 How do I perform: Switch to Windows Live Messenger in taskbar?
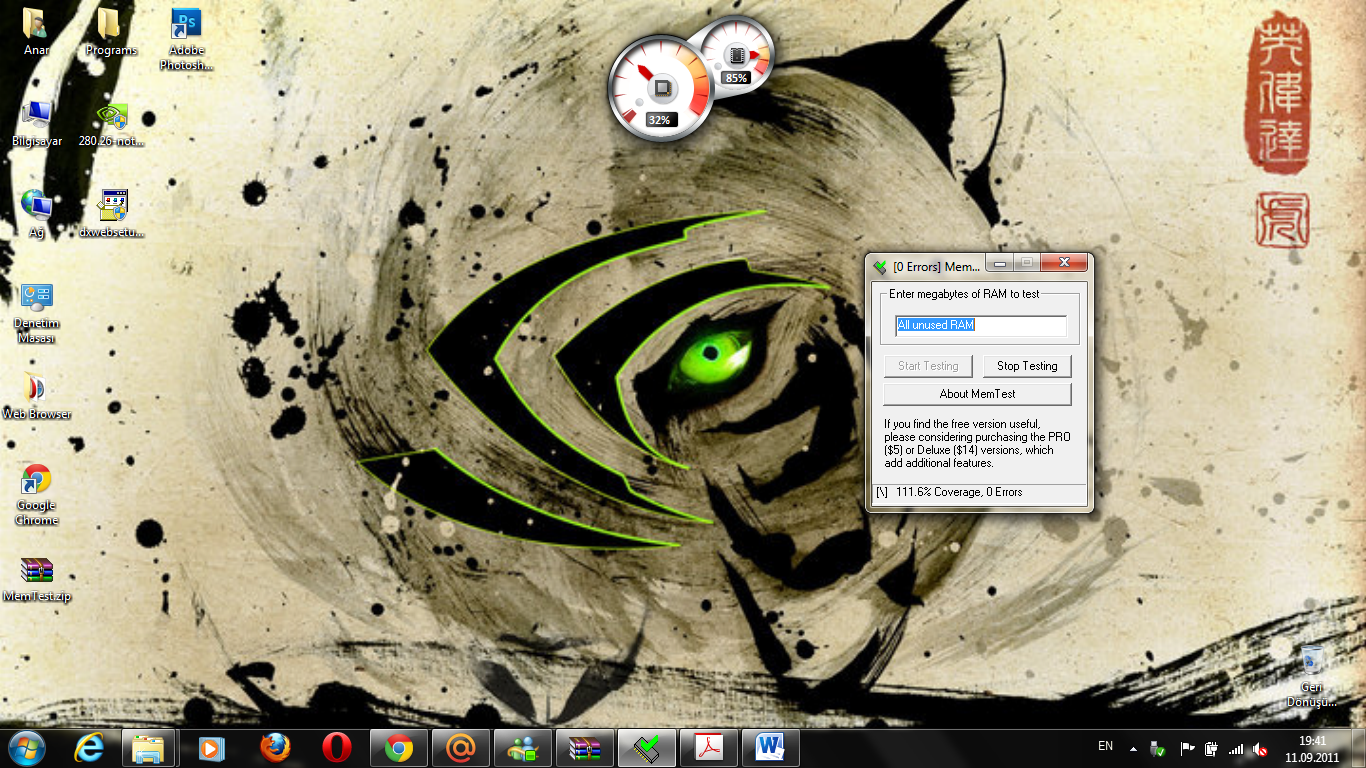click(x=523, y=748)
